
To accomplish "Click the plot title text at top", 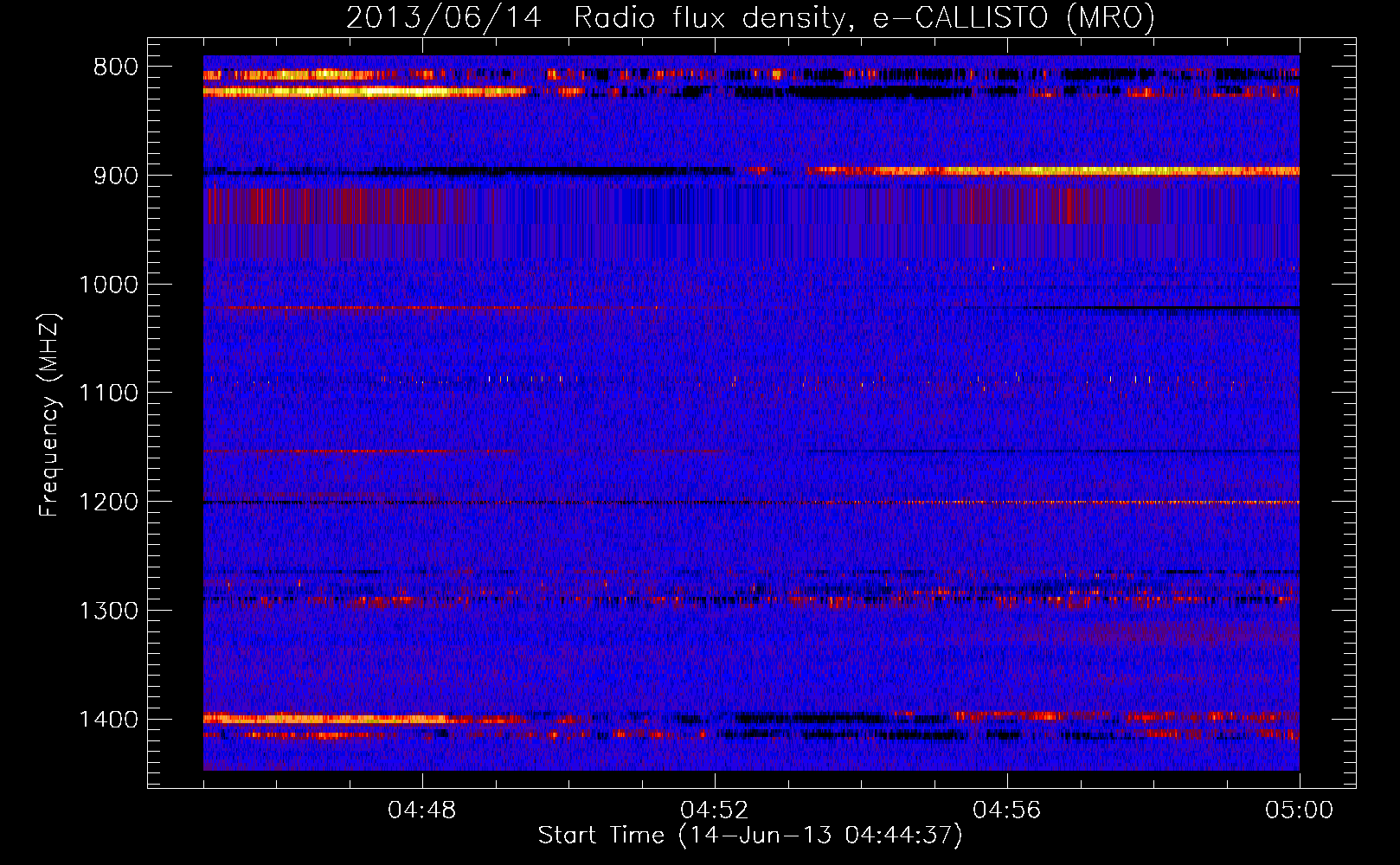I will point(750,17).
